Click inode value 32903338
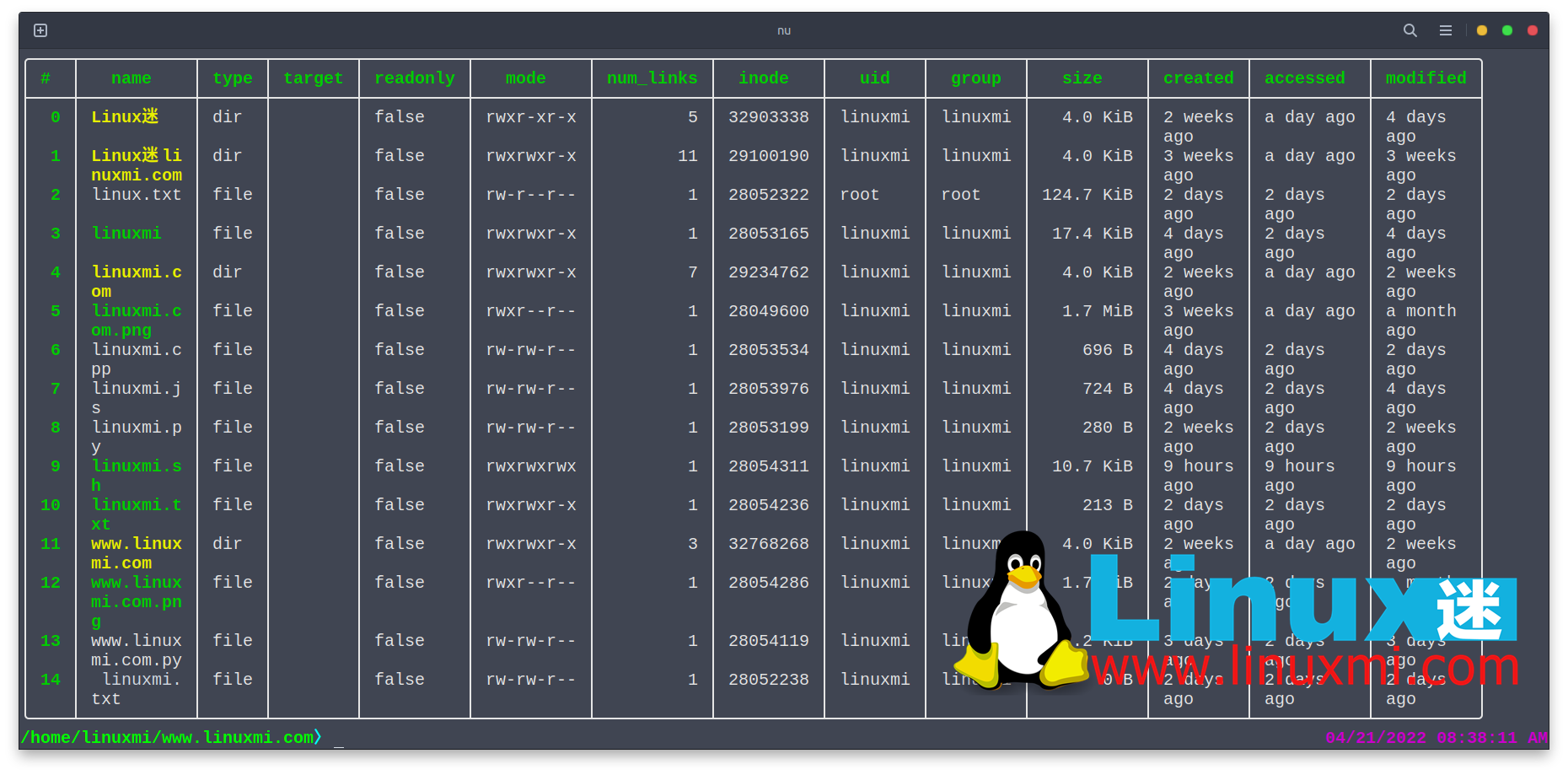 (769, 117)
